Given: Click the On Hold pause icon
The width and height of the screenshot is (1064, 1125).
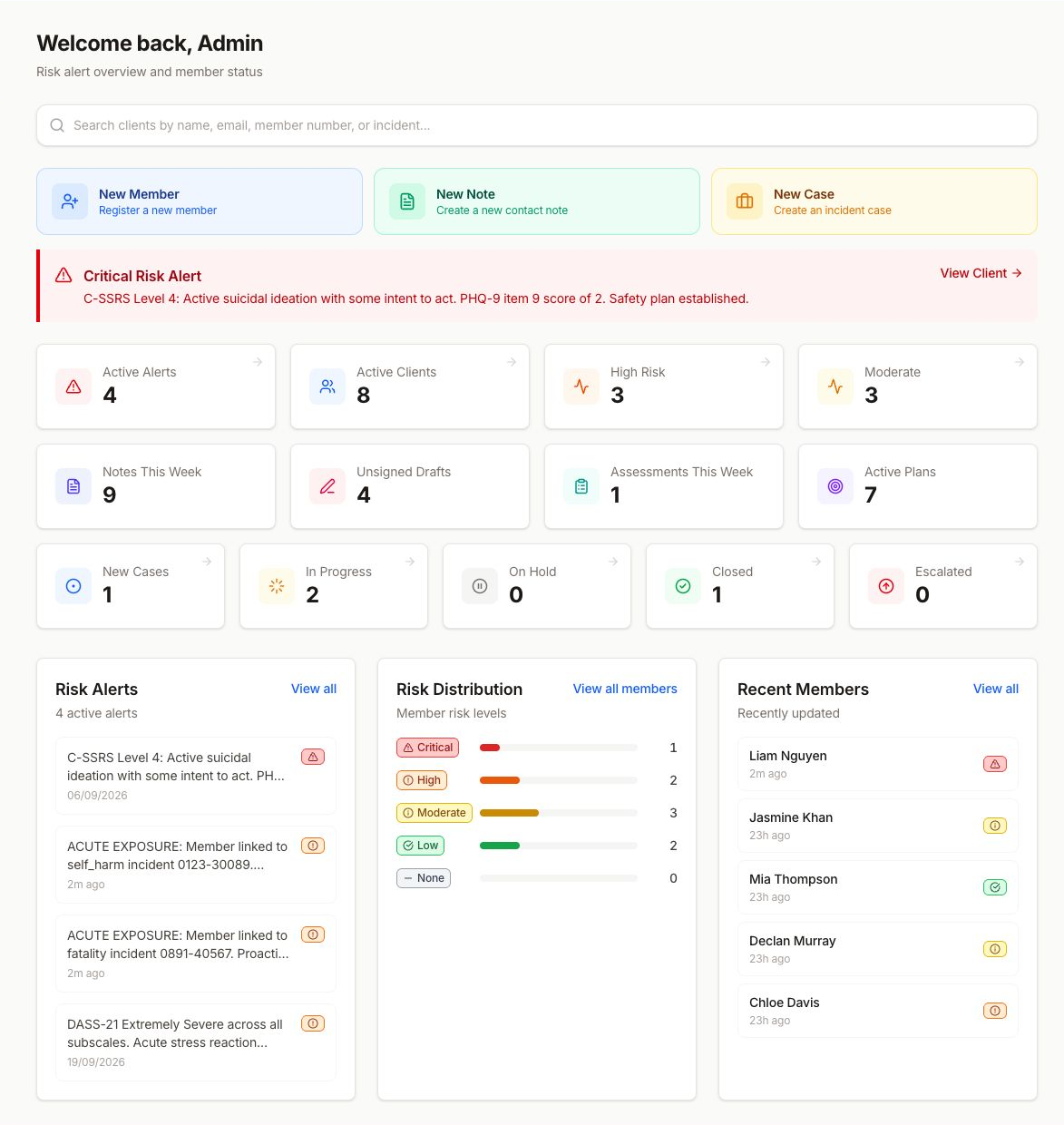Looking at the screenshot, I should pyautogui.click(x=480, y=586).
